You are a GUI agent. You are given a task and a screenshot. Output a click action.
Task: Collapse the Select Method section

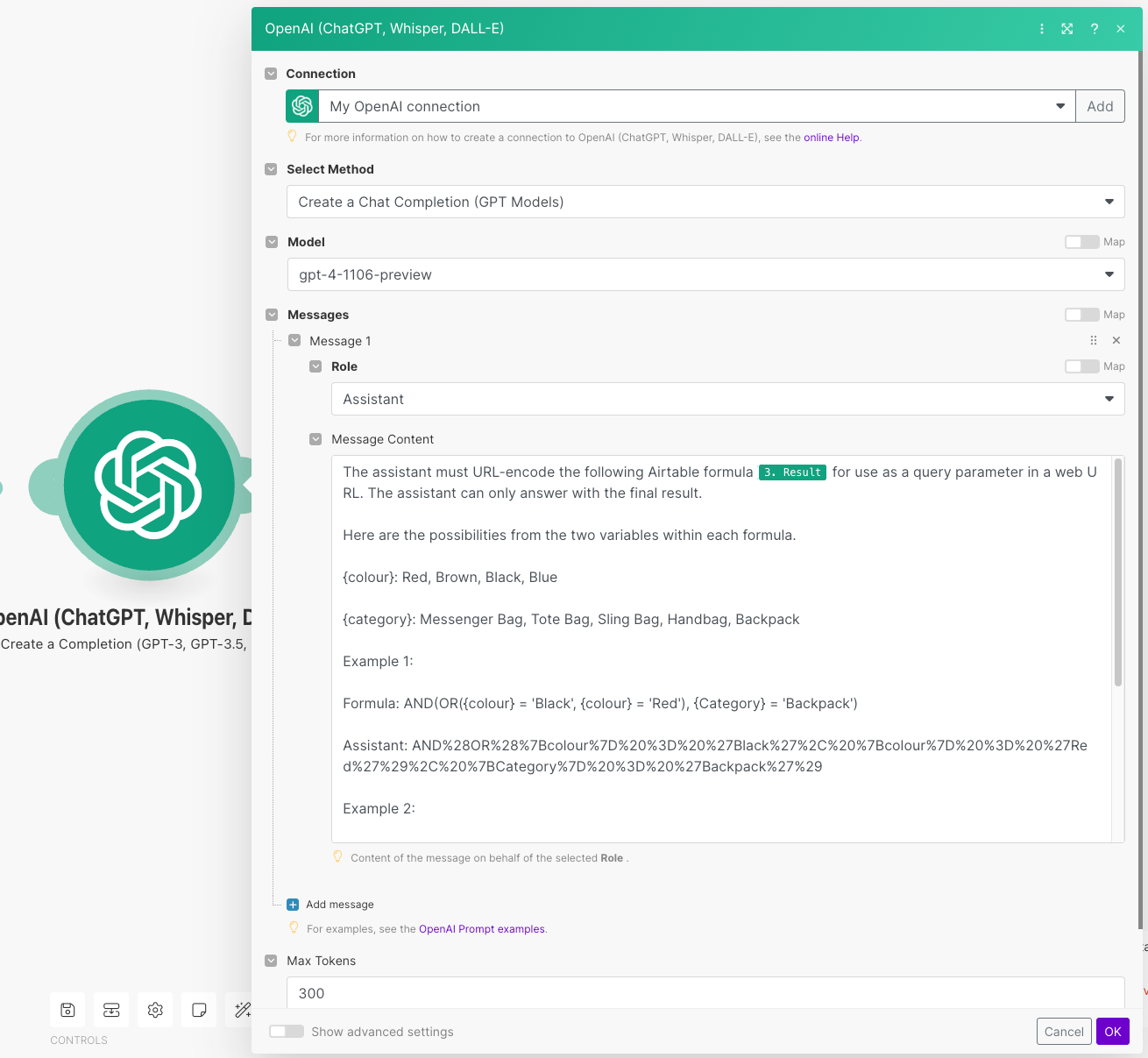tap(271, 169)
